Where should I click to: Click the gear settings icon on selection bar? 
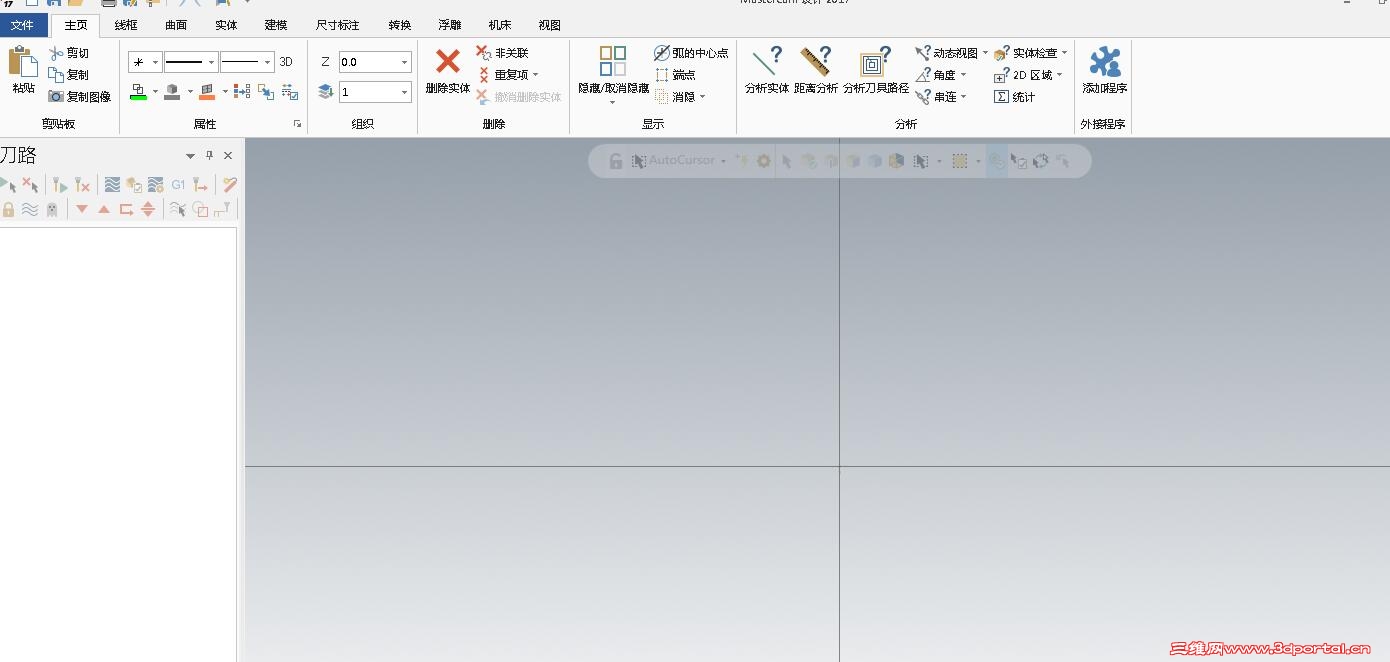(x=764, y=161)
